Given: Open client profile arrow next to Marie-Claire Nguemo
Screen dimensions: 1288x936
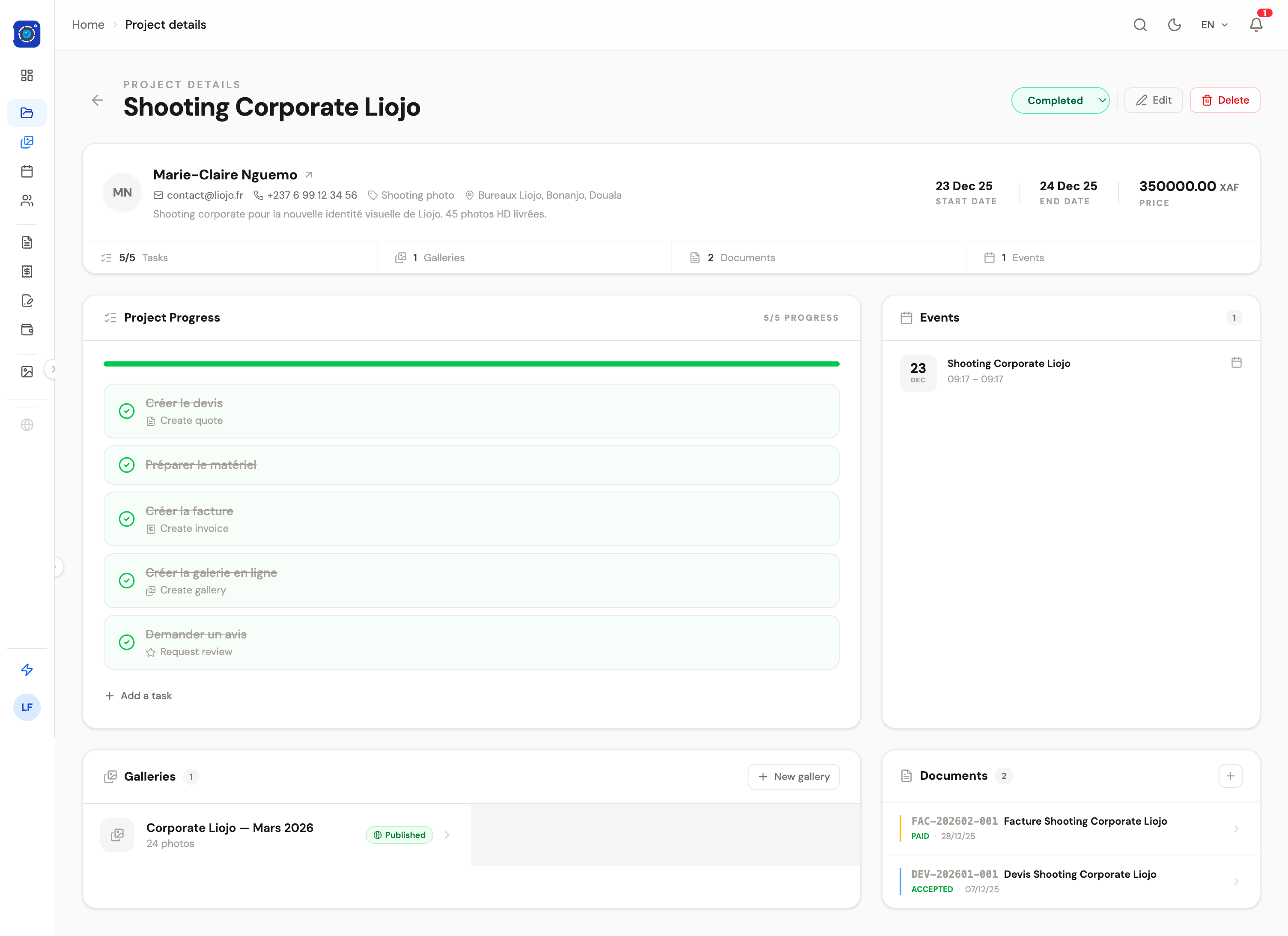Looking at the screenshot, I should (x=309, y=175).
